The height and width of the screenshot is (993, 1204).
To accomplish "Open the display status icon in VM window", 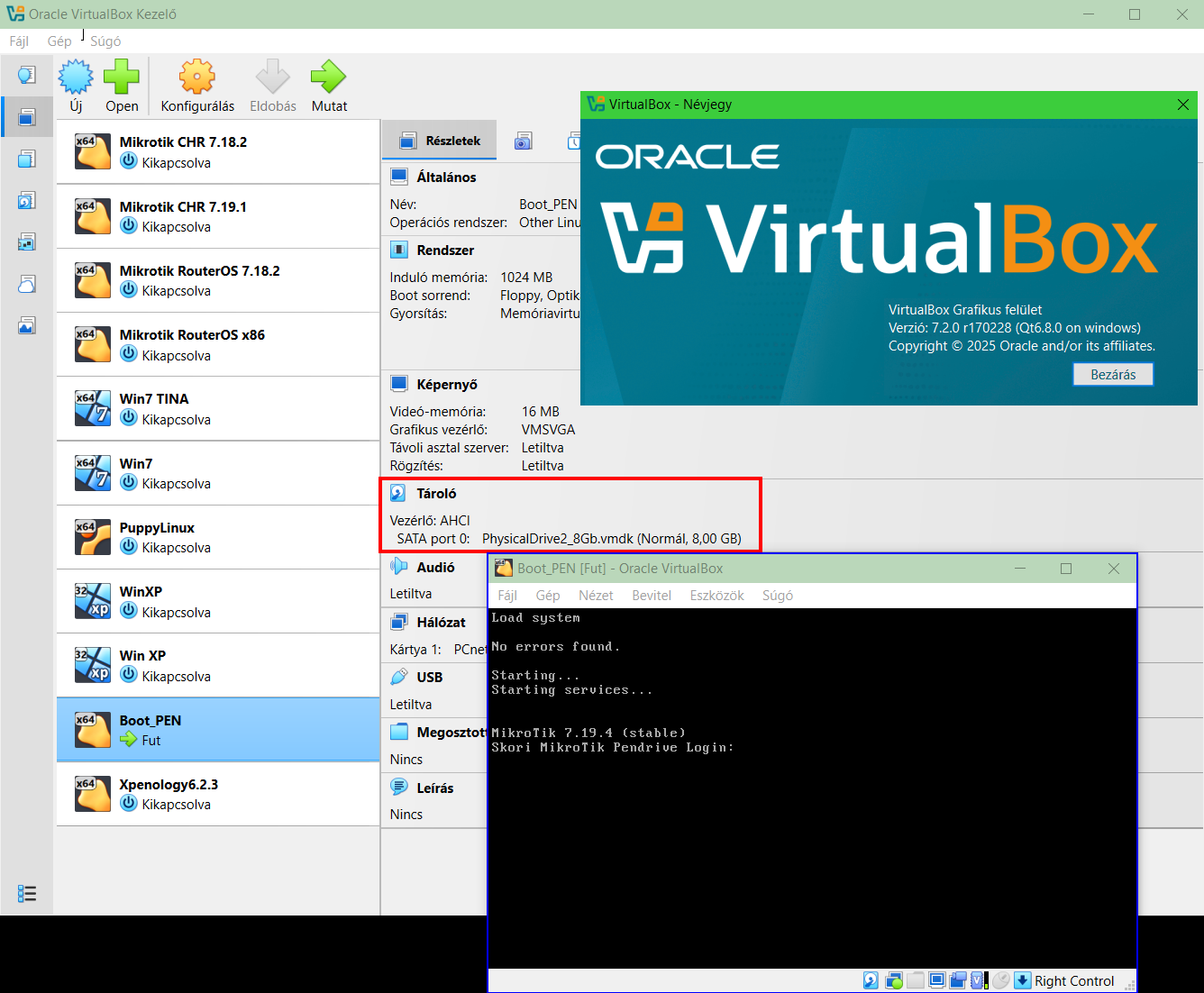I will 937,979.
